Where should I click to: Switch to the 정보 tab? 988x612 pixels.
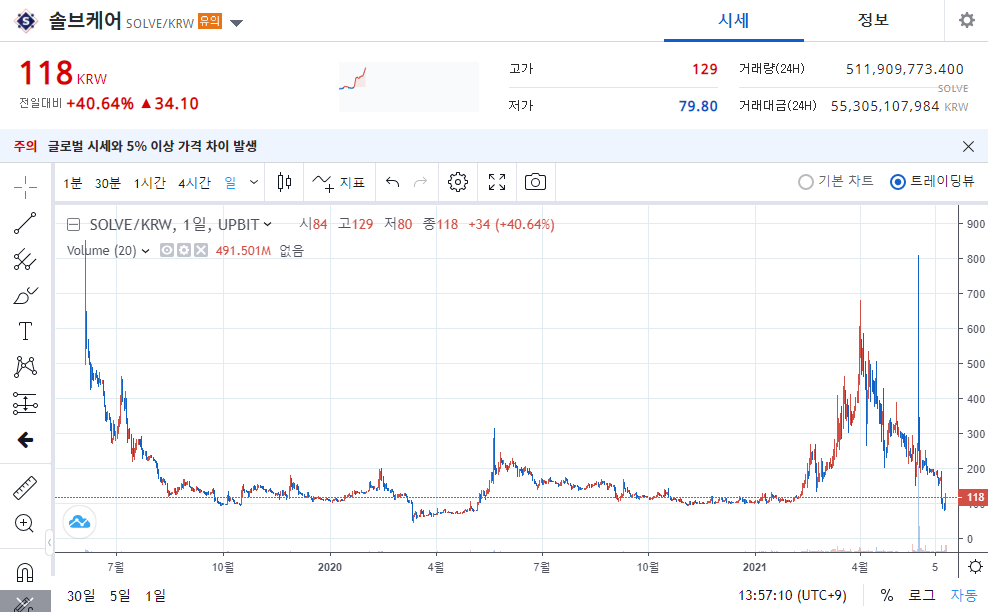click(x=873, y=21)
